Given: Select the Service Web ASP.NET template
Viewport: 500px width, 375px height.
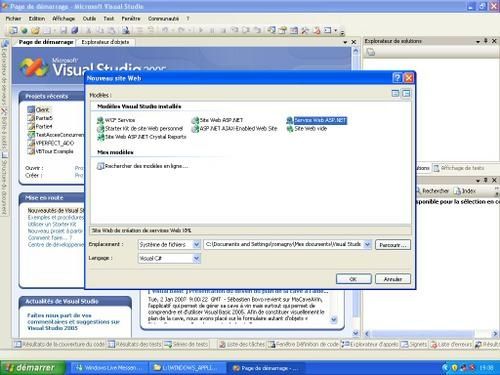Looking at the screenshot, I should [x=317, y=120].
